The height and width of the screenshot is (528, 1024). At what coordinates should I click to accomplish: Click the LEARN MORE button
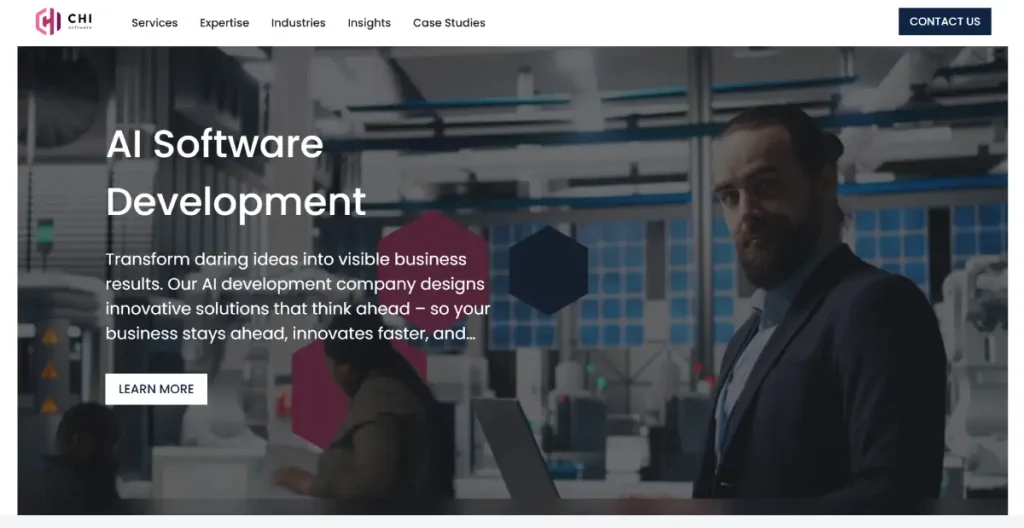[x=156, y=389]
